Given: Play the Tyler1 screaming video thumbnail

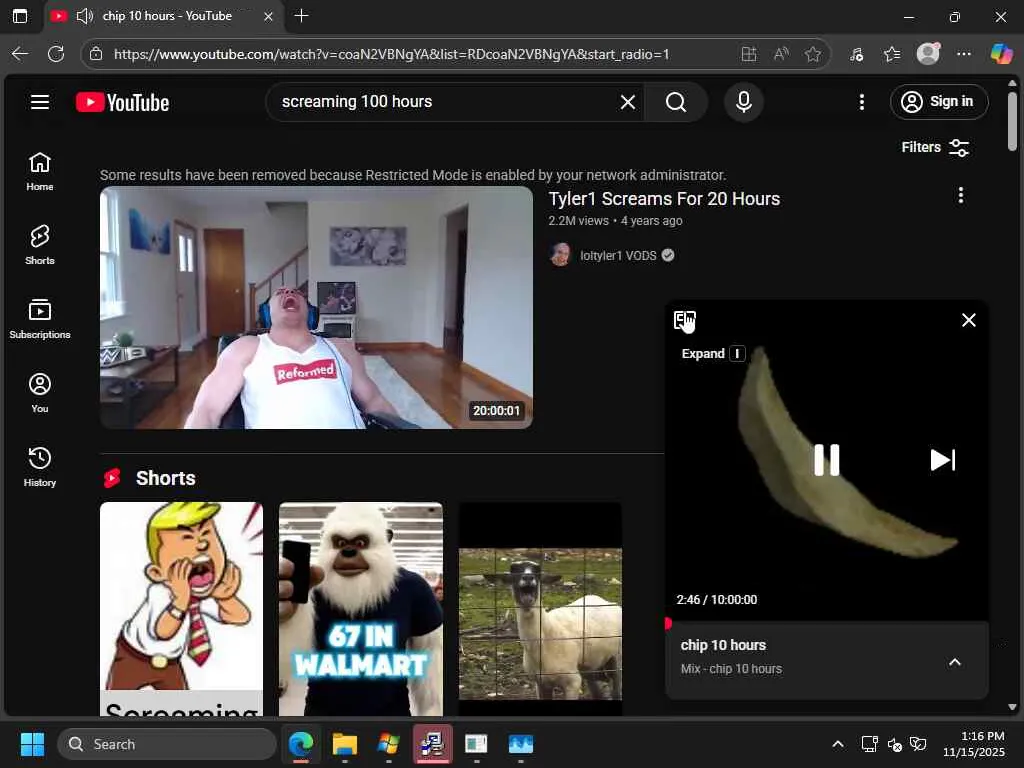Looking at the screenshot, I should coord(316,308).
